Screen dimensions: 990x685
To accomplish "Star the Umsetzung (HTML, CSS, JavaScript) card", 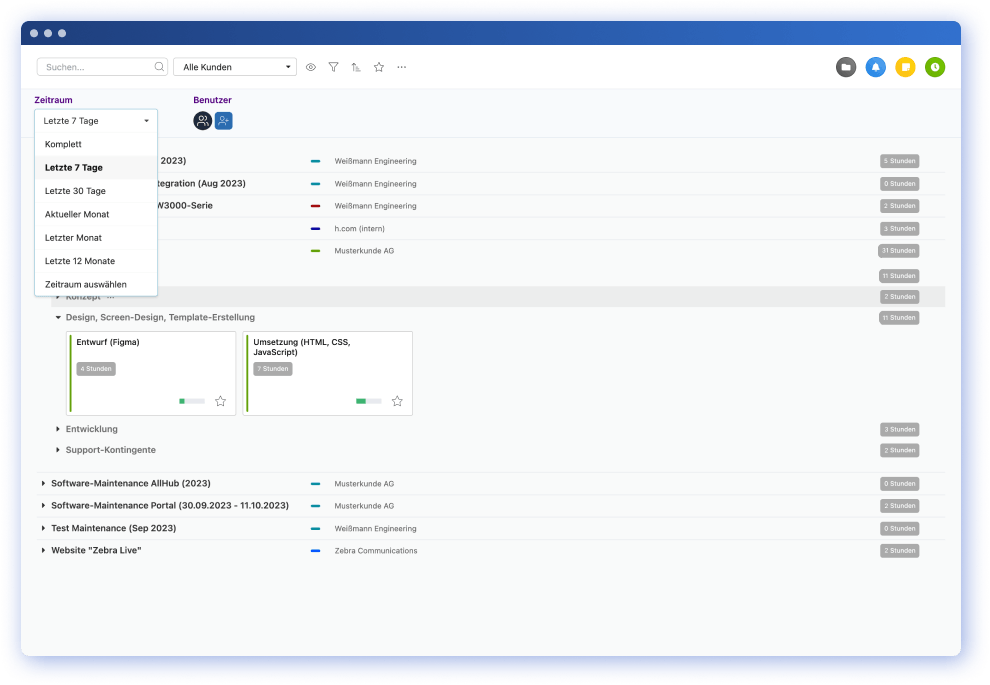I will (x=397, y=401).
